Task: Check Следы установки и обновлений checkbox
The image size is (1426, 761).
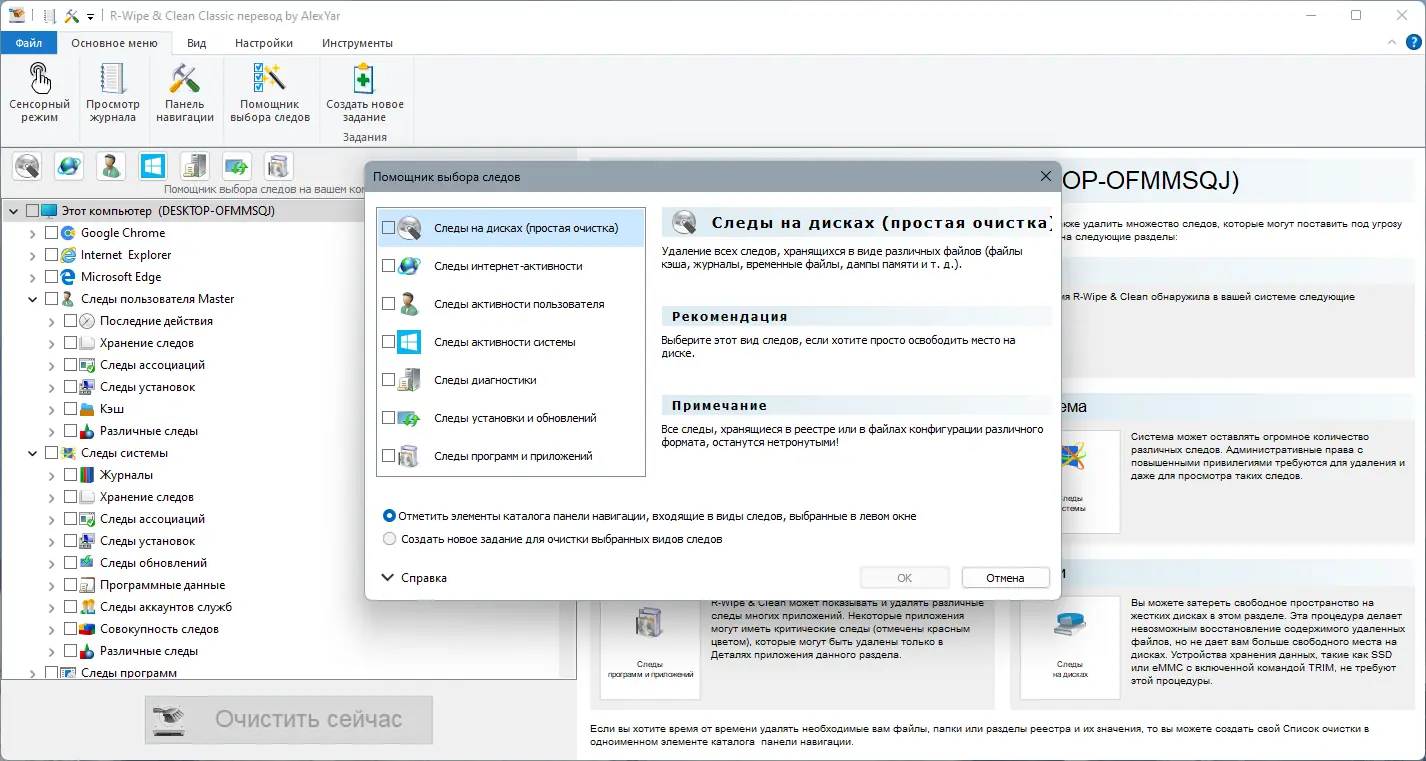Action: [388, 418]
